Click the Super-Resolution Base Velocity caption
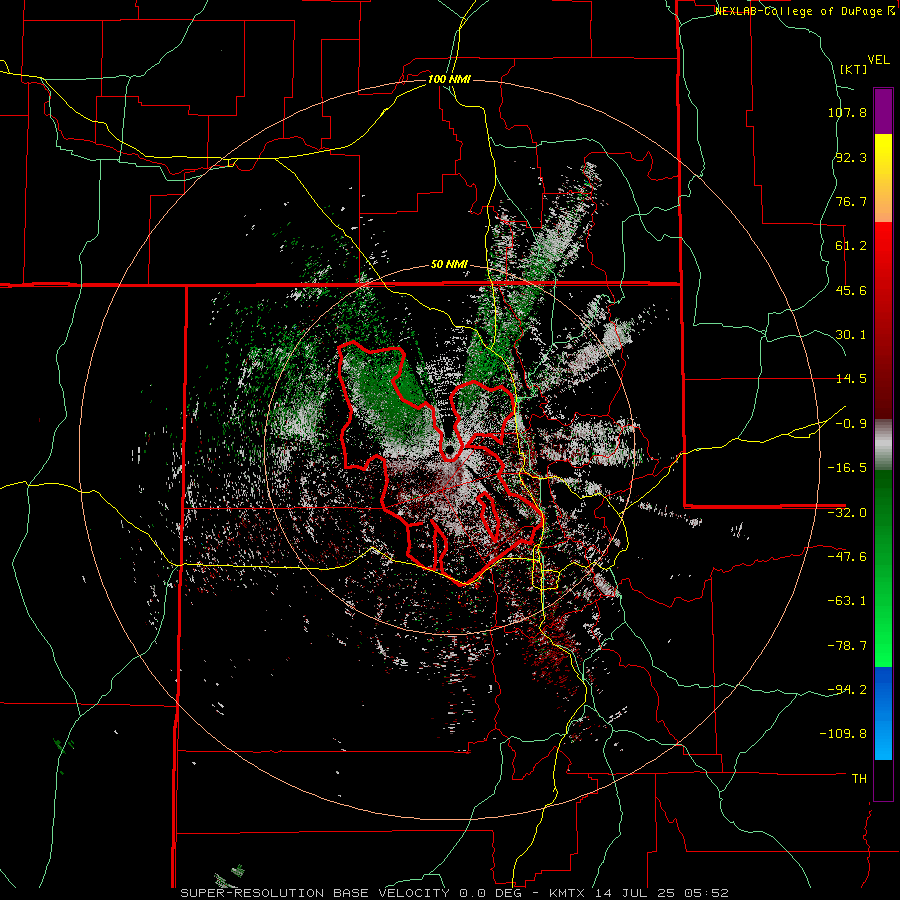This screenshot has height=900, width=900. [454, 893]
